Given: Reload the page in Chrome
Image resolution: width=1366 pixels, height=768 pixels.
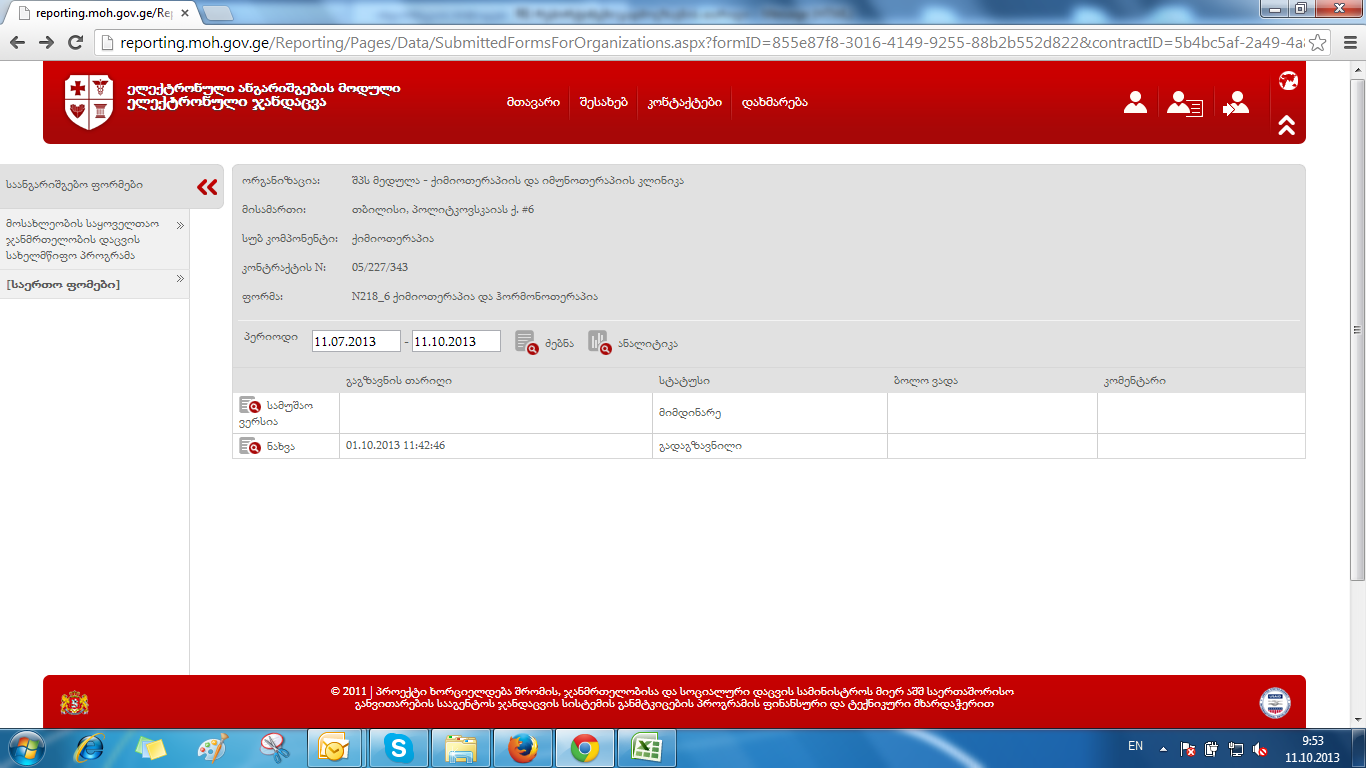Looking at the screenshot, I should pos(75,43).
